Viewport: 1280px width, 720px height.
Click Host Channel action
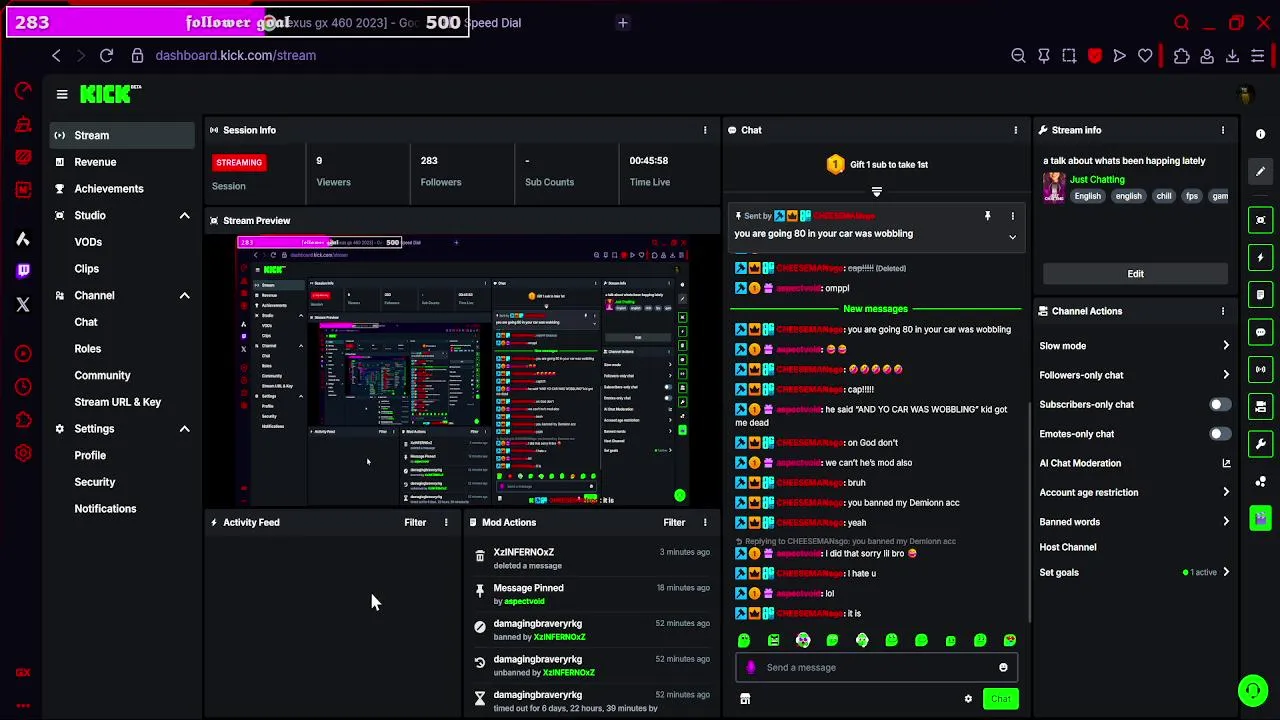(1068, 547)
